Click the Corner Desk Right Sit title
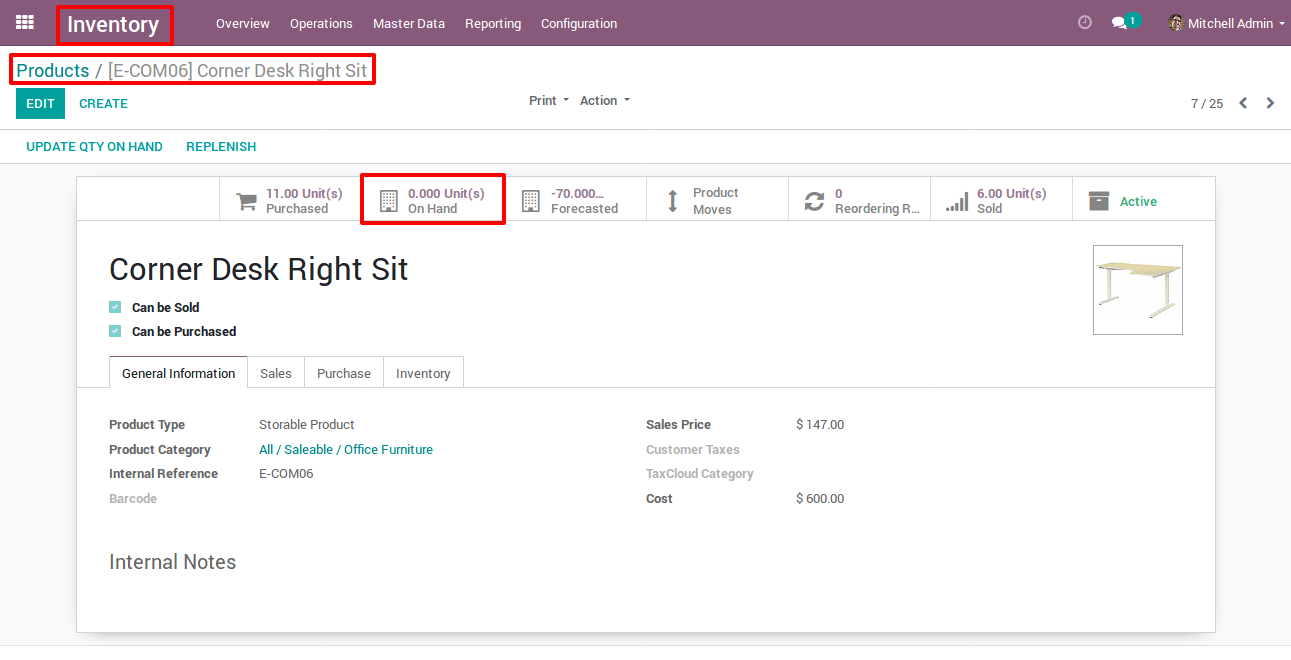 click(259, 269)
